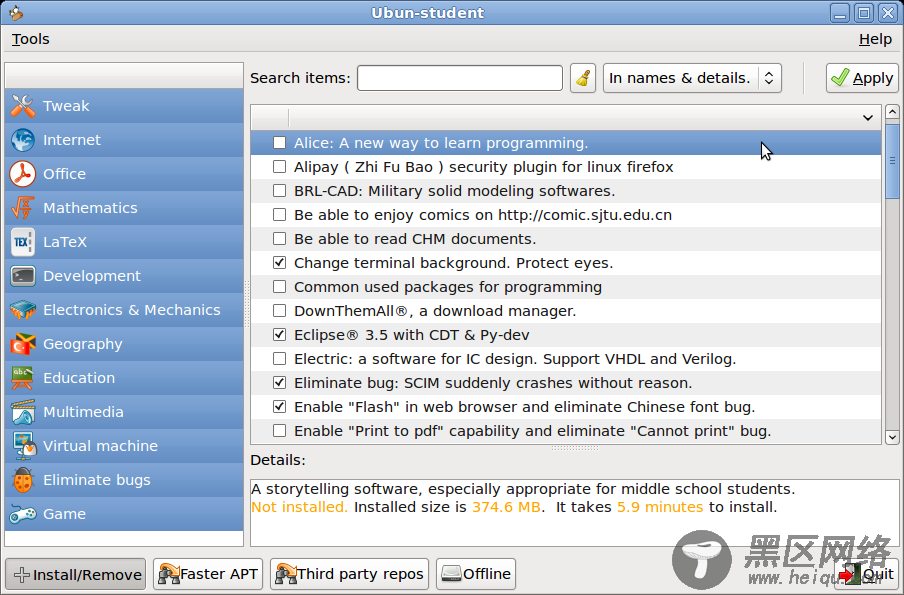Screen dimensions: 904x595
Task: Switch to the Development category
Action: [124, 276]
